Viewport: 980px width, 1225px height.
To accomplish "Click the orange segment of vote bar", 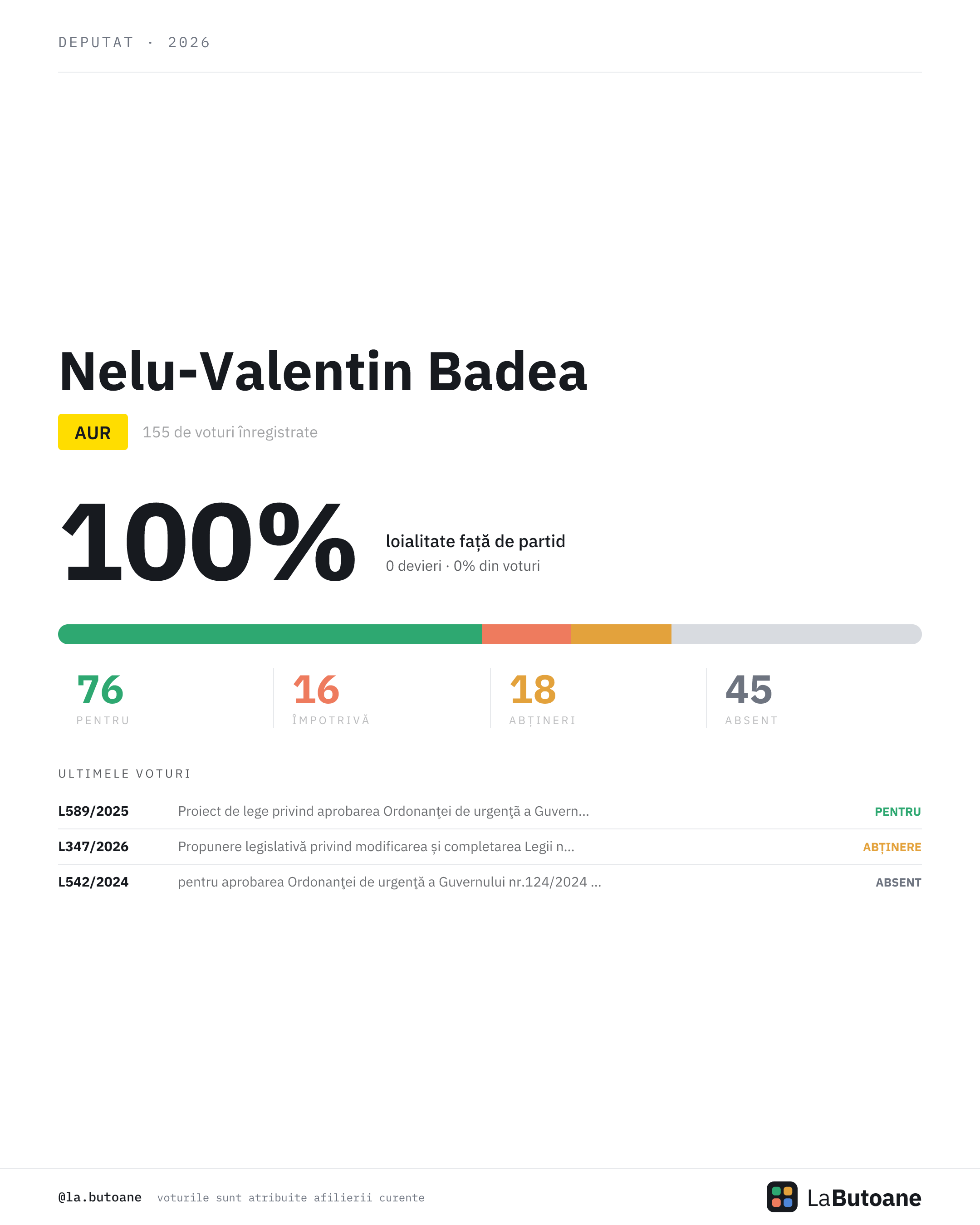I will pos(621,634).
